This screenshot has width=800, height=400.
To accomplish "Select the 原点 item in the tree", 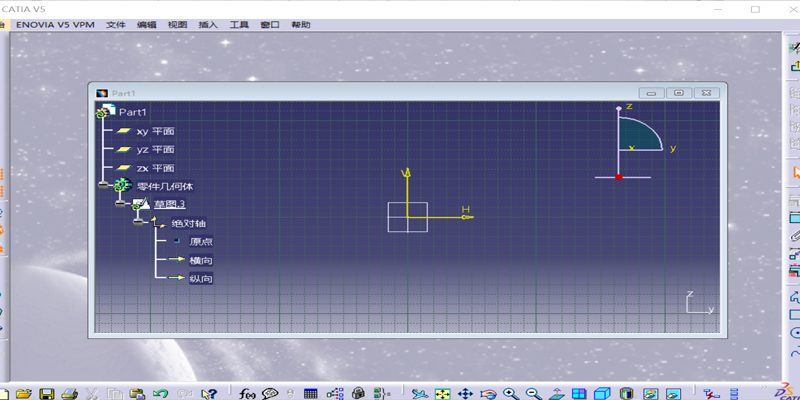I will (x=201, y=241).
